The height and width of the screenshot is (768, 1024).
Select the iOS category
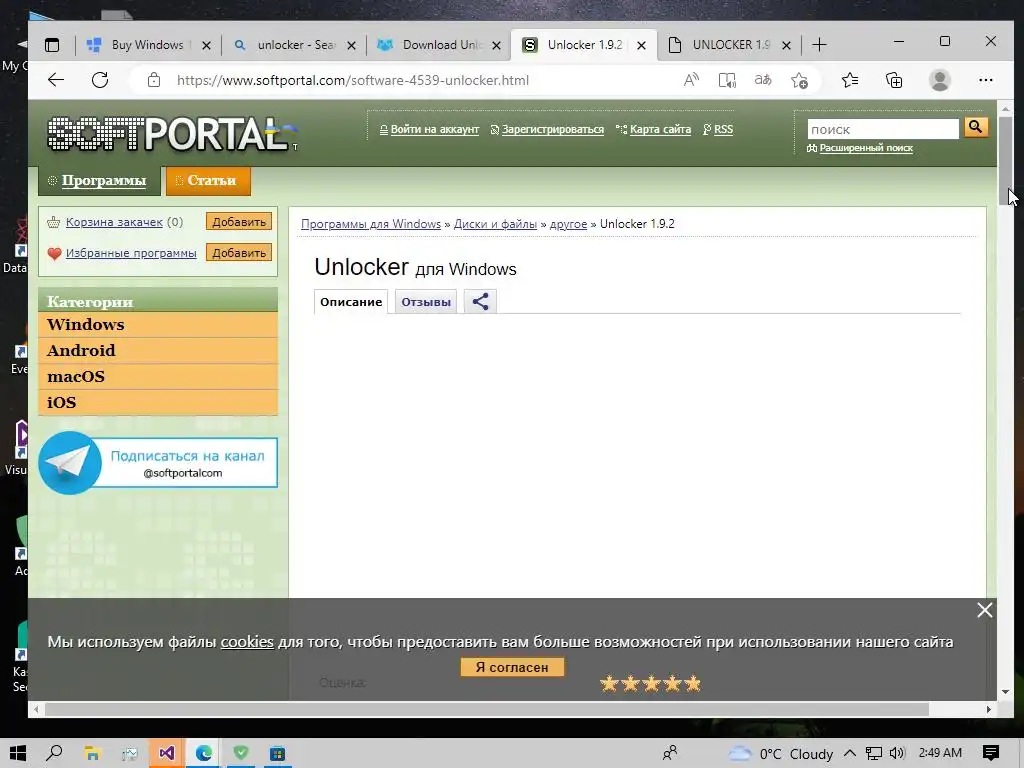pyautogui.click(x=158, y=402)
